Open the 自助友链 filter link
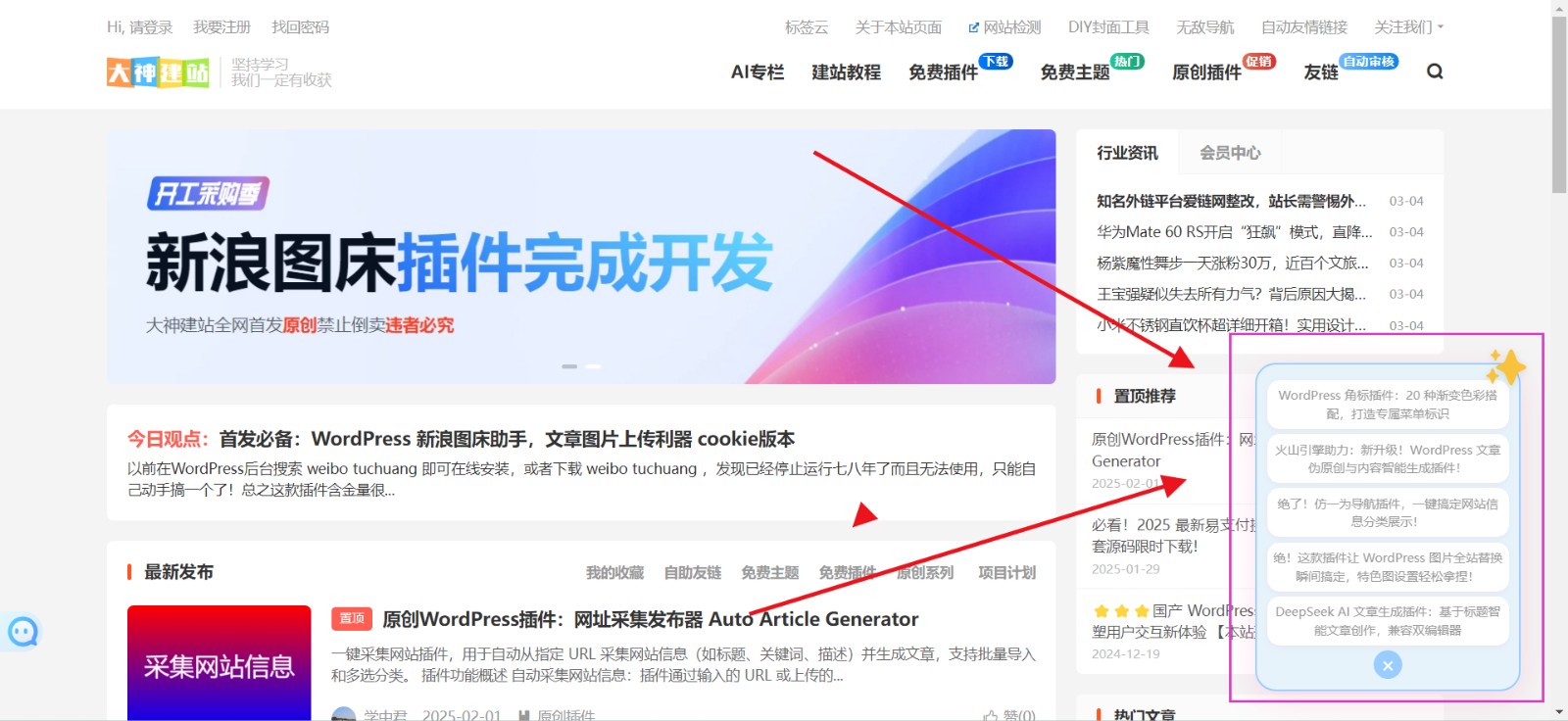Image resolution: width=1568 pixels, height=721 pixels. 692,573
